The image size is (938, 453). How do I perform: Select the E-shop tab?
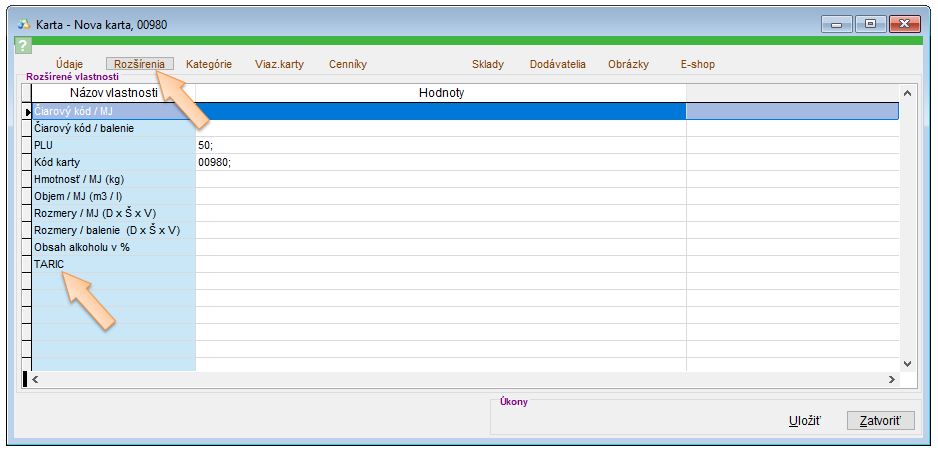[698, 64]
